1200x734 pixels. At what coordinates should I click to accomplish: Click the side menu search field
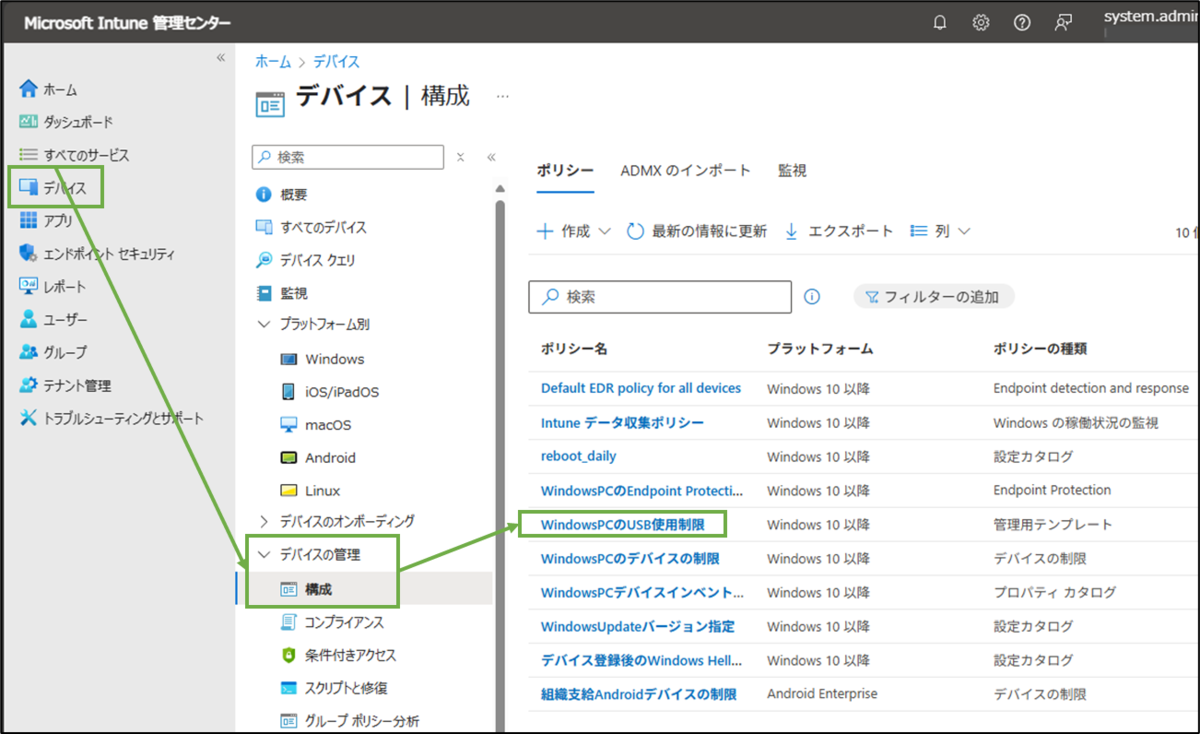click(x=347, y=157)
